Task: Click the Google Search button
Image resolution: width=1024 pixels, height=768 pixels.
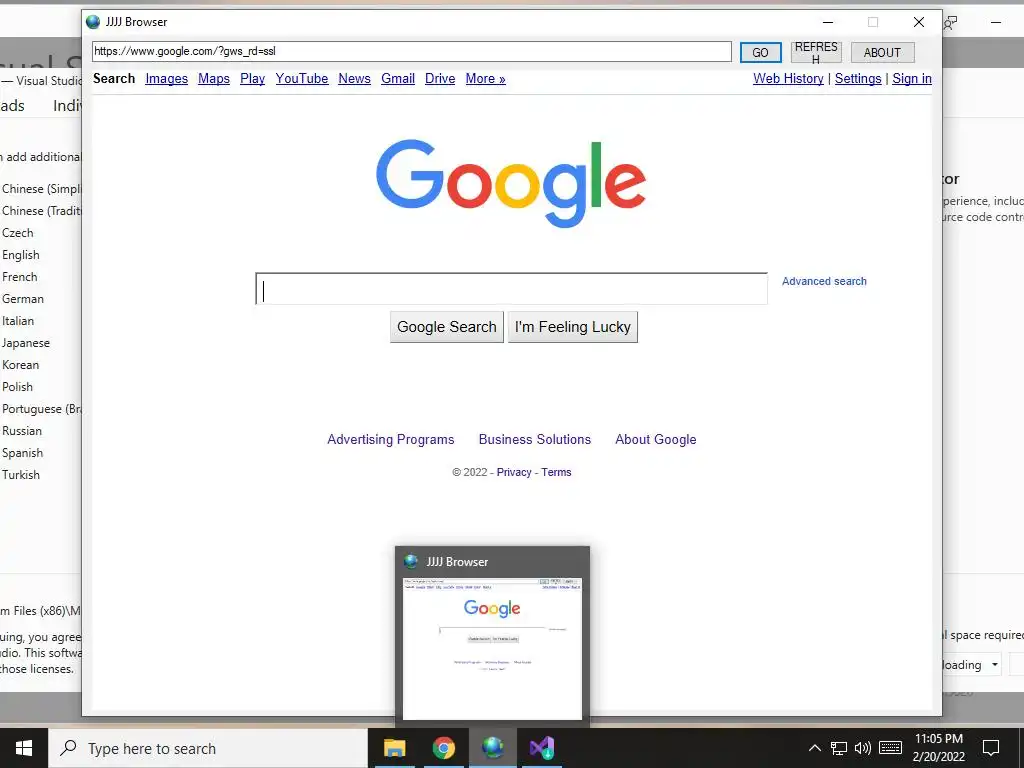Action: click(447, 327)
